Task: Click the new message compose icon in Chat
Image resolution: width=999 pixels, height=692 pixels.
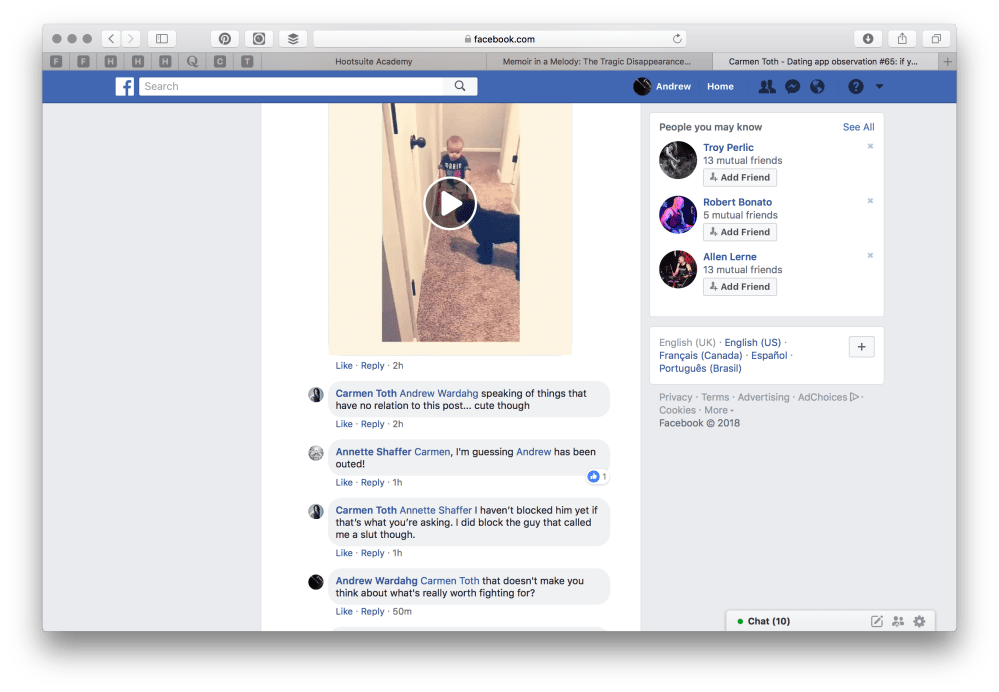Action: (x=877, y=621)
